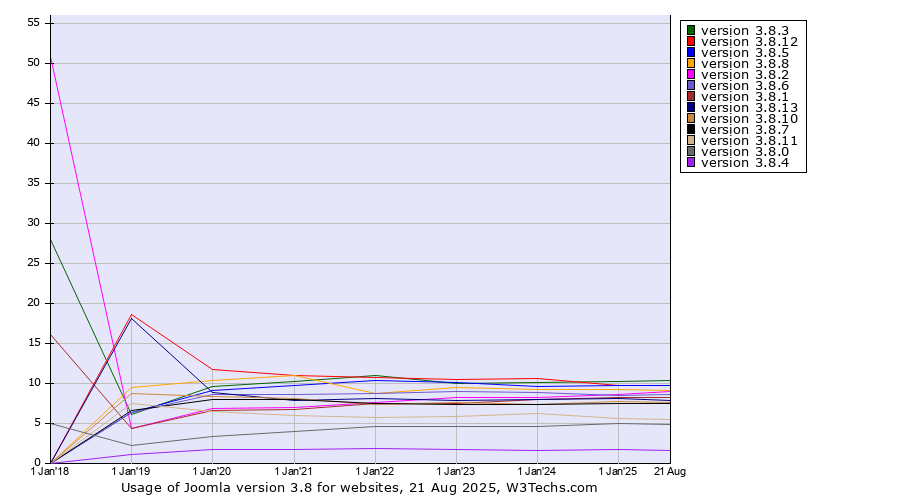
Task: Click y-axis value '5'
Action: [x=37, y=423]
